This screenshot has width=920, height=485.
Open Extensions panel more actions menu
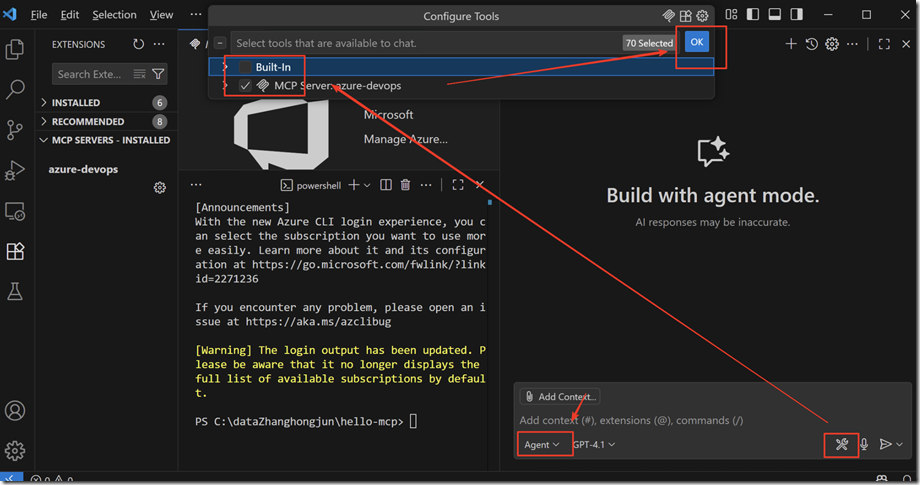[159, 44]
